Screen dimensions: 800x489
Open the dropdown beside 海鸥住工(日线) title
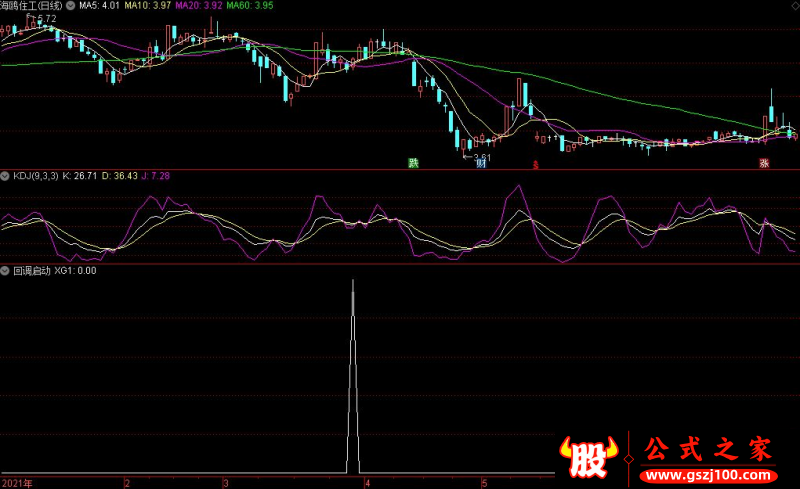pyautogui.click(x=70, y=6)
